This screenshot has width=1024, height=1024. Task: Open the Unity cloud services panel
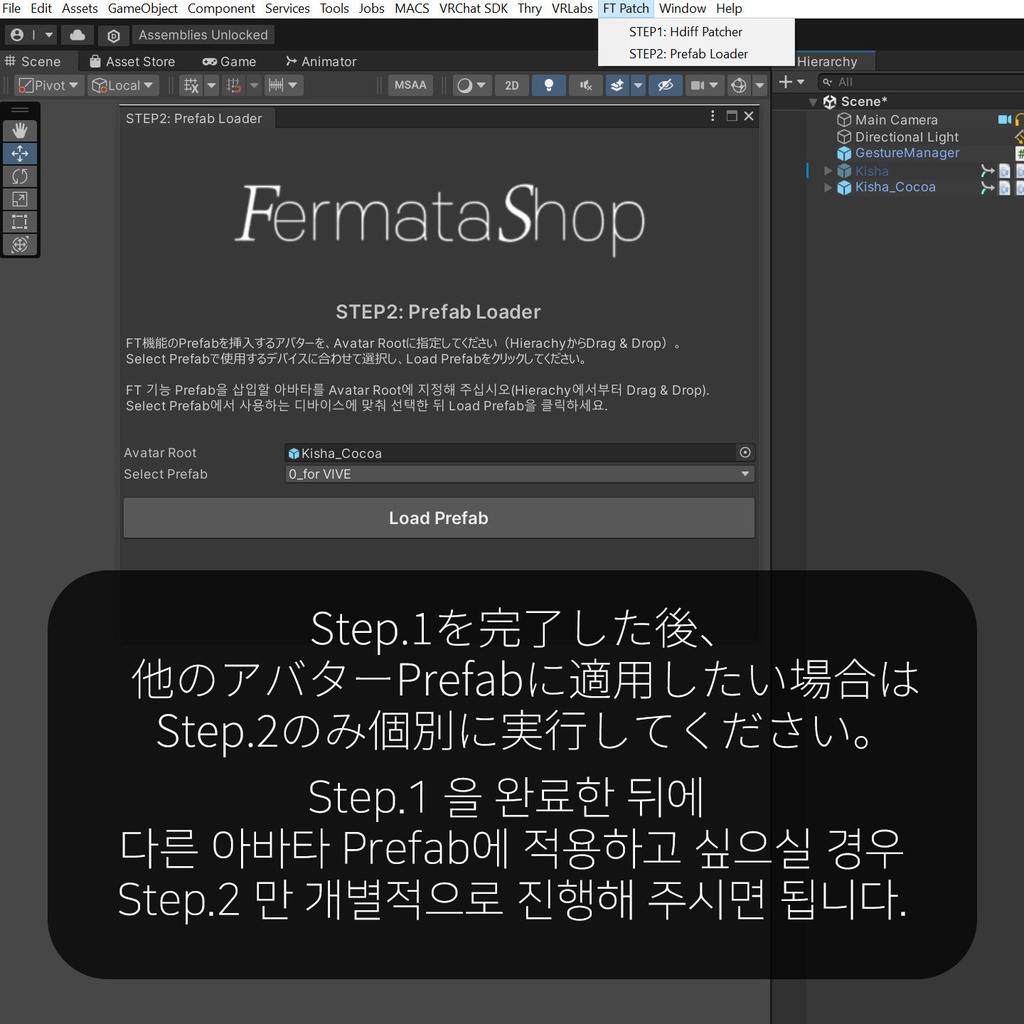pos(77,34)
